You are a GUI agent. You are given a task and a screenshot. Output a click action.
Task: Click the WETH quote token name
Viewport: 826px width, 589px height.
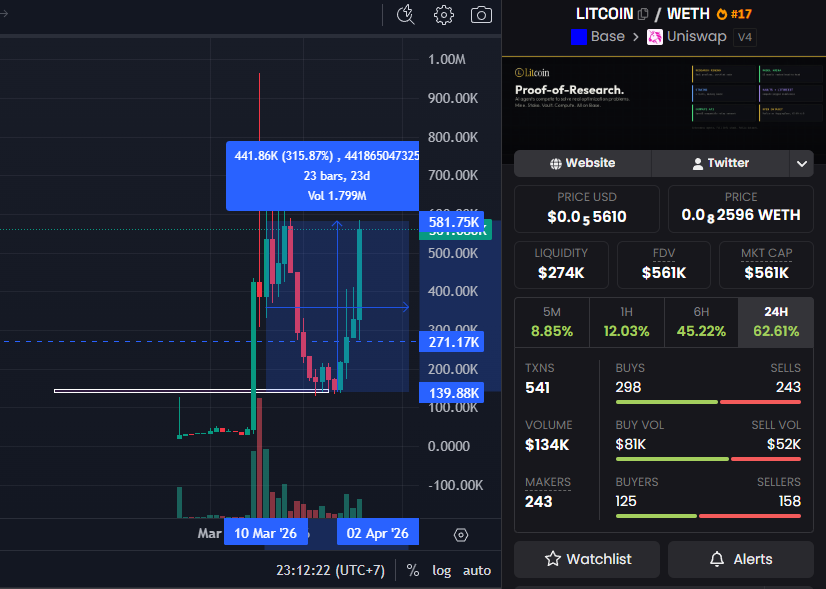(x=688, y=14)
